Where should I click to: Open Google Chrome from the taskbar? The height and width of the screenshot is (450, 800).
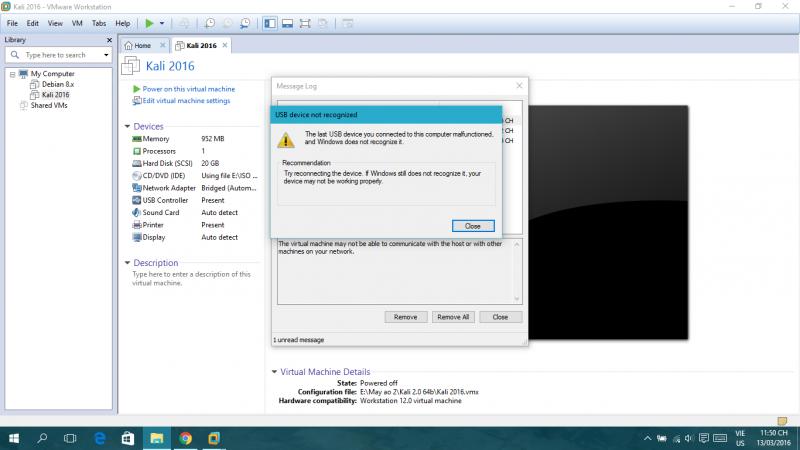[x=186, y=438]
